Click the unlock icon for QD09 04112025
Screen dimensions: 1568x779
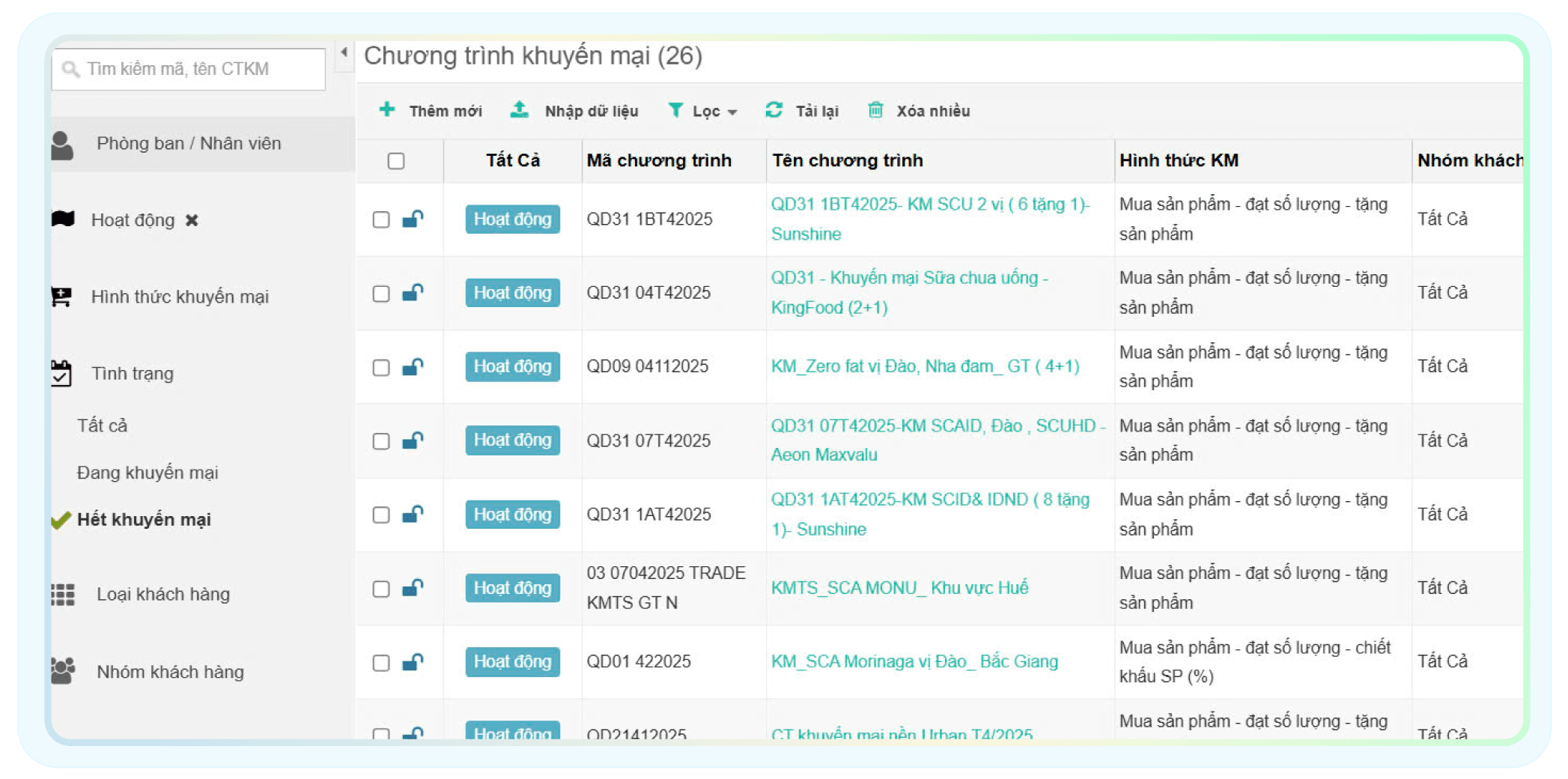[413, 366]
